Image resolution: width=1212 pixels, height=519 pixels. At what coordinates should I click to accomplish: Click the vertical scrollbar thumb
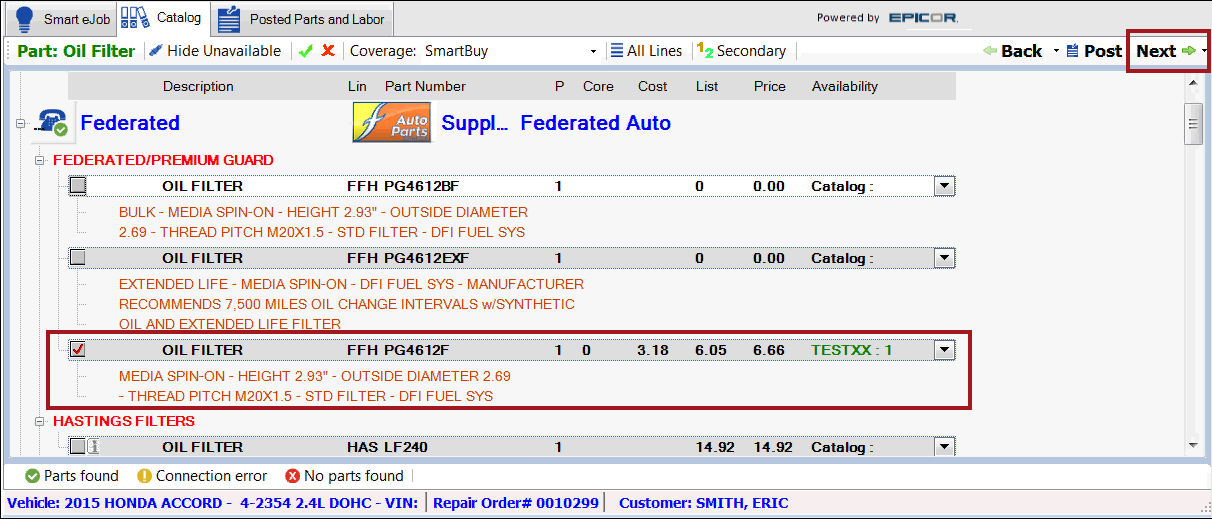click(1193, 124)
